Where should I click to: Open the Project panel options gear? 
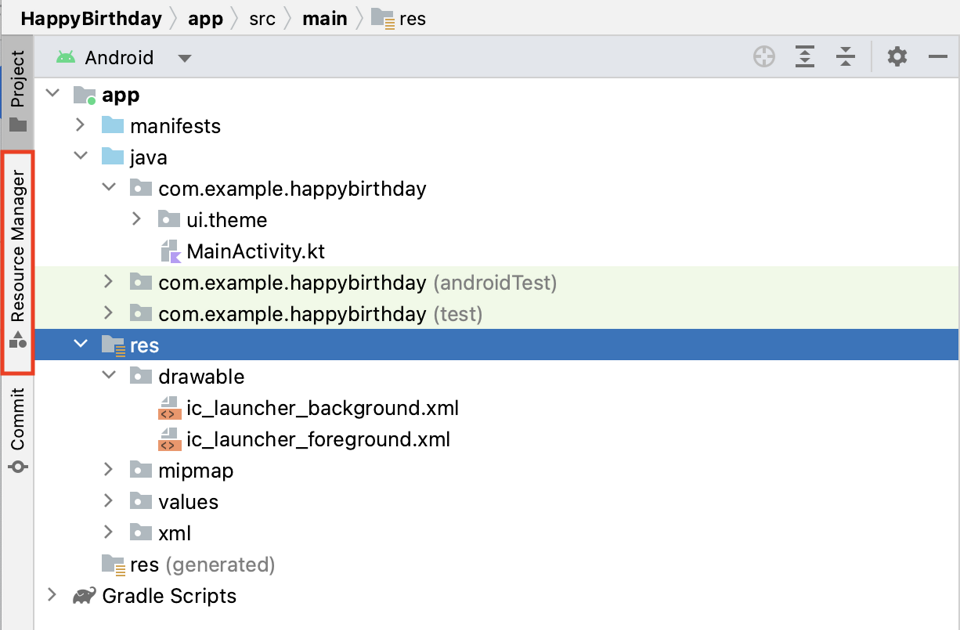tap(897, 57)
